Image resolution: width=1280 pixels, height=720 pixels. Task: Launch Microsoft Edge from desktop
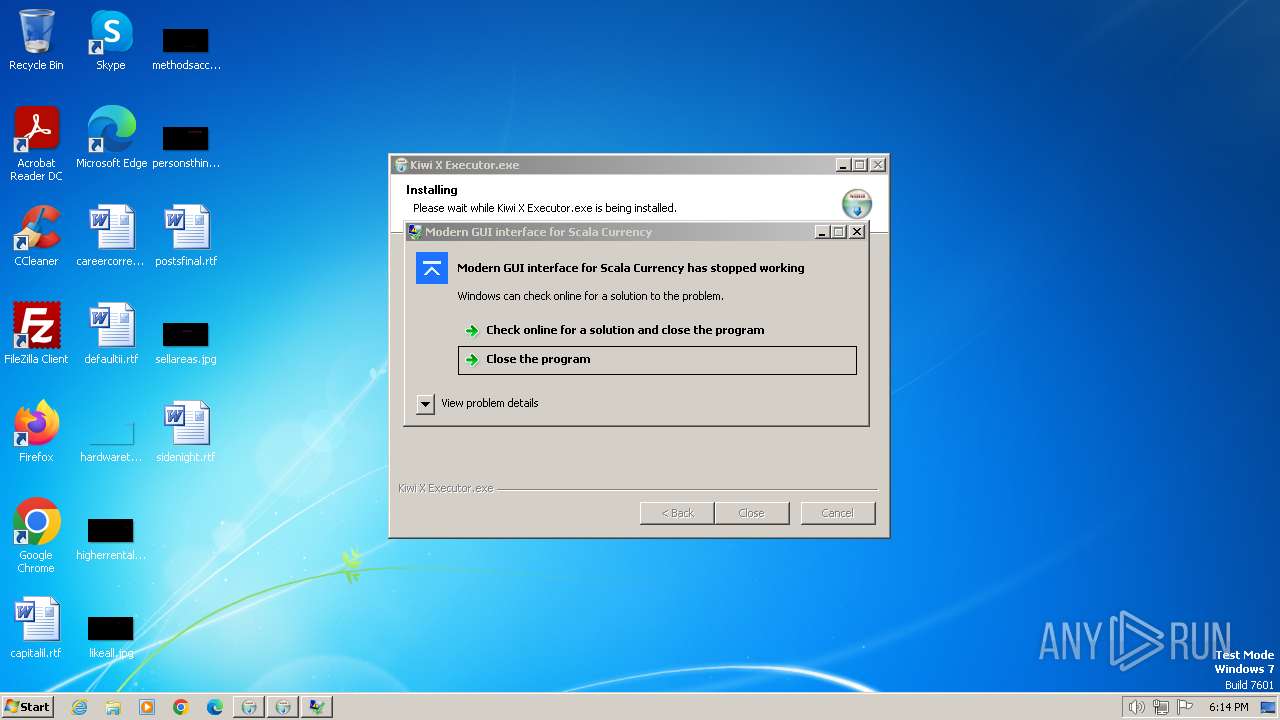click(x=111, y=138)
